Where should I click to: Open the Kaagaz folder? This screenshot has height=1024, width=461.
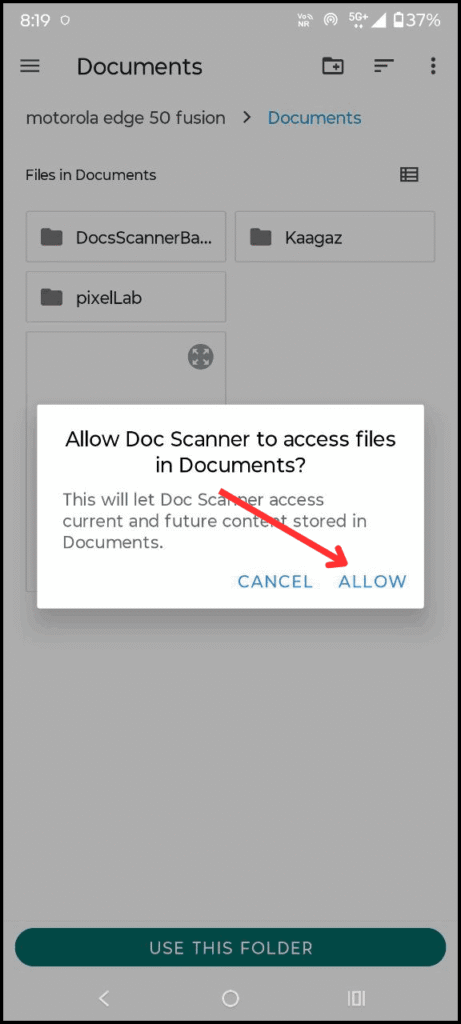(x=335, y=236)
